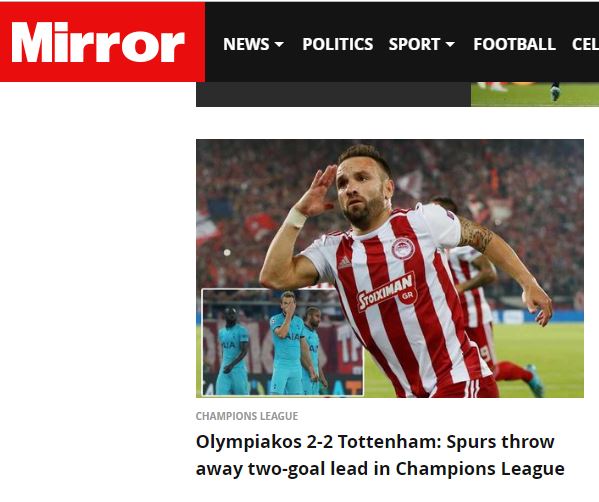The height and width of the screenshot is (502, 599).
Task: Click the Stoiximan sponsor logo on the shirt
Action: tap(387, 291)
